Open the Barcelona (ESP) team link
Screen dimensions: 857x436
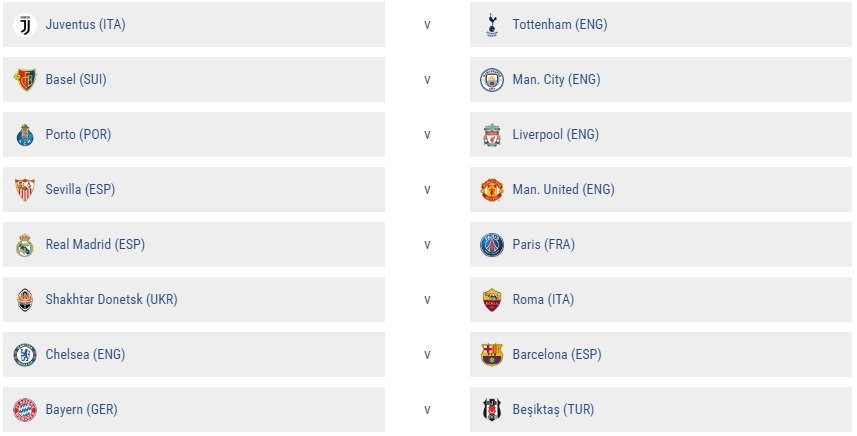click(x=556, y=355)
